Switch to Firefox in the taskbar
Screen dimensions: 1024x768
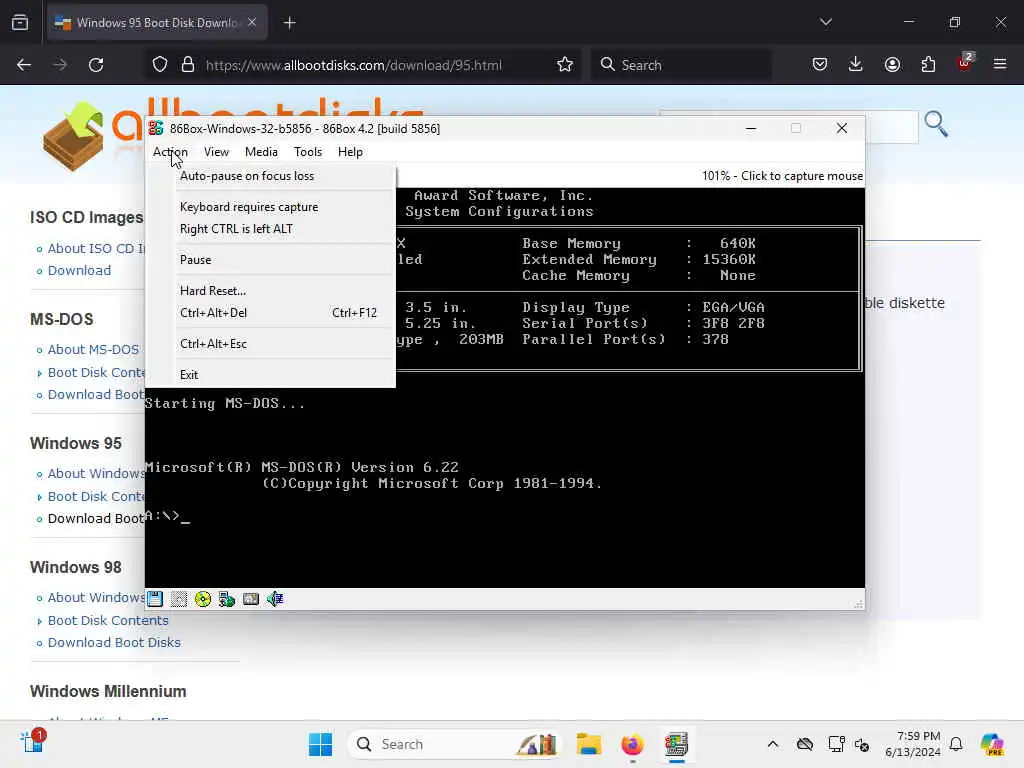pos(632,744)
